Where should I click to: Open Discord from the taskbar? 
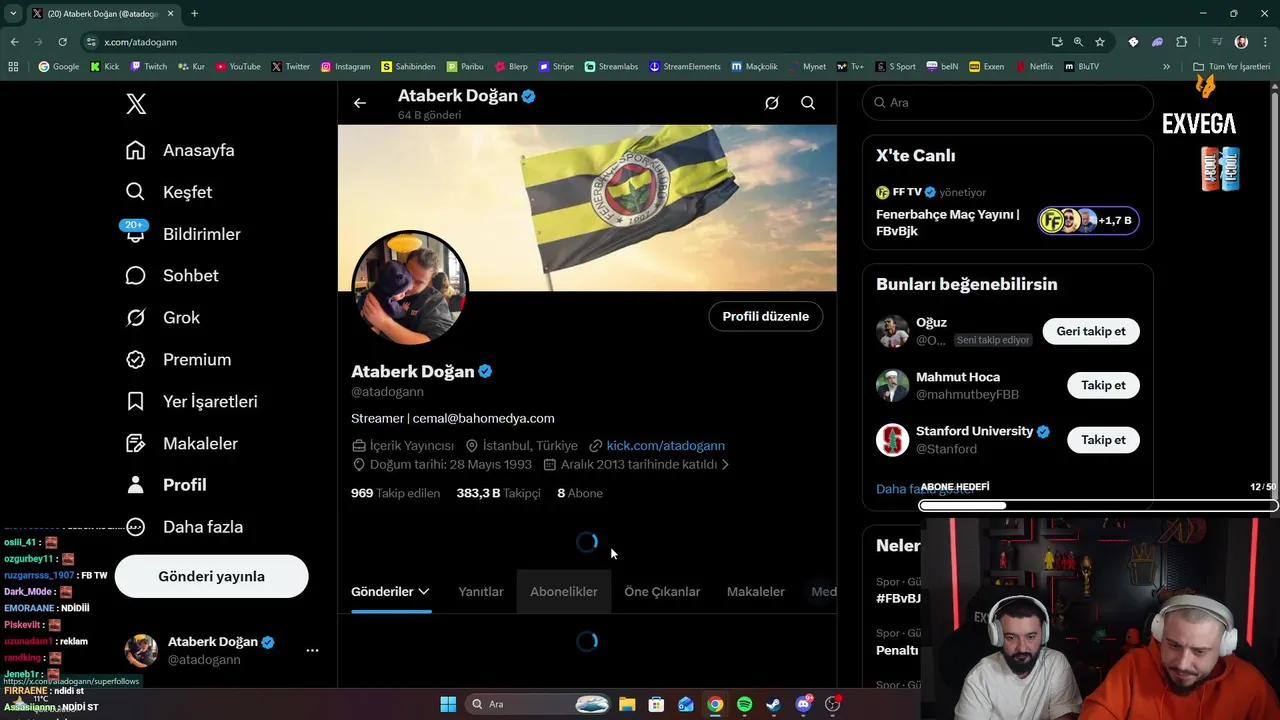click(803, 704)
